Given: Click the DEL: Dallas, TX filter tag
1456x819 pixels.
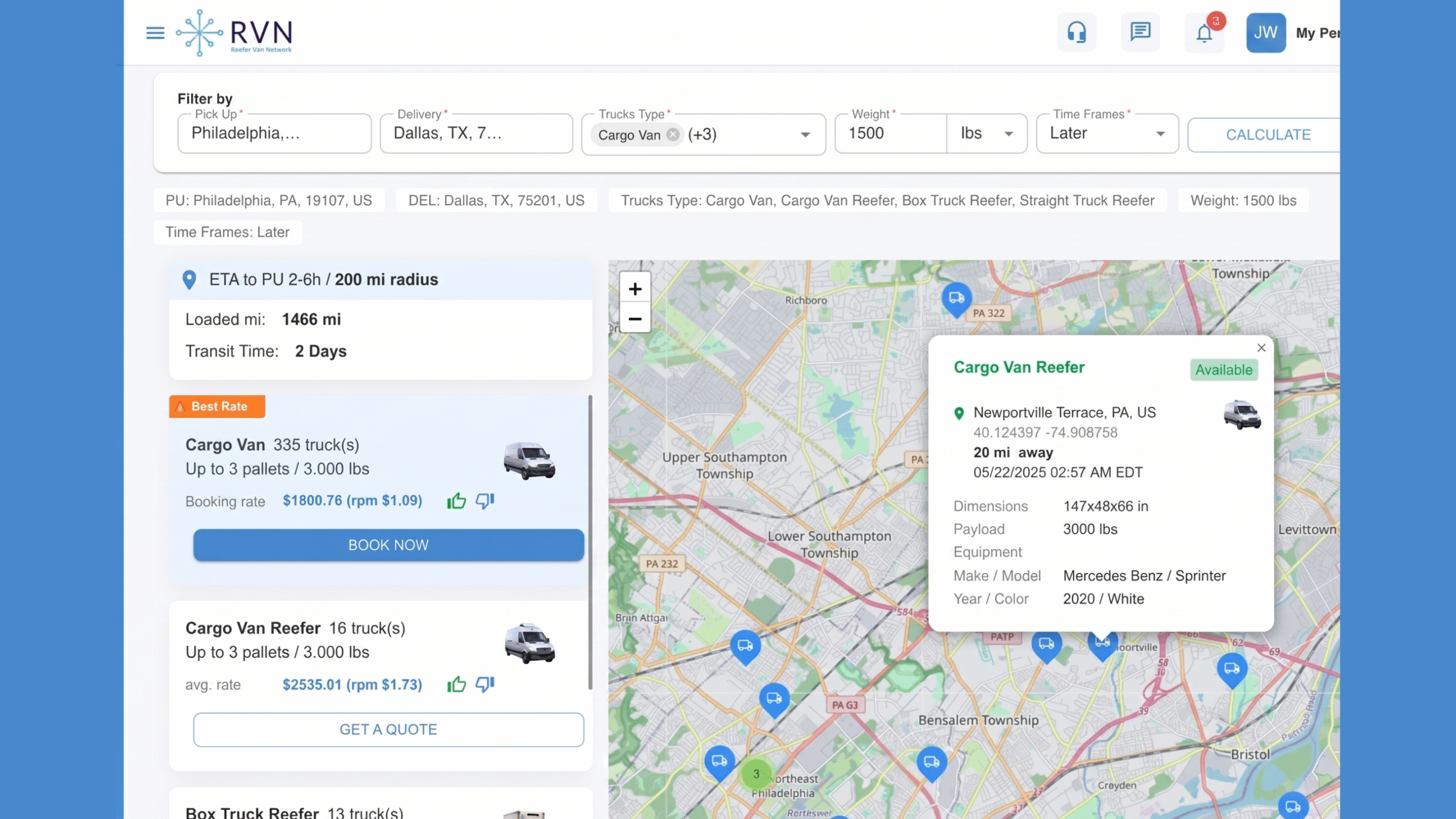Looking at the screenshot, I should click(x=496, y=201).
